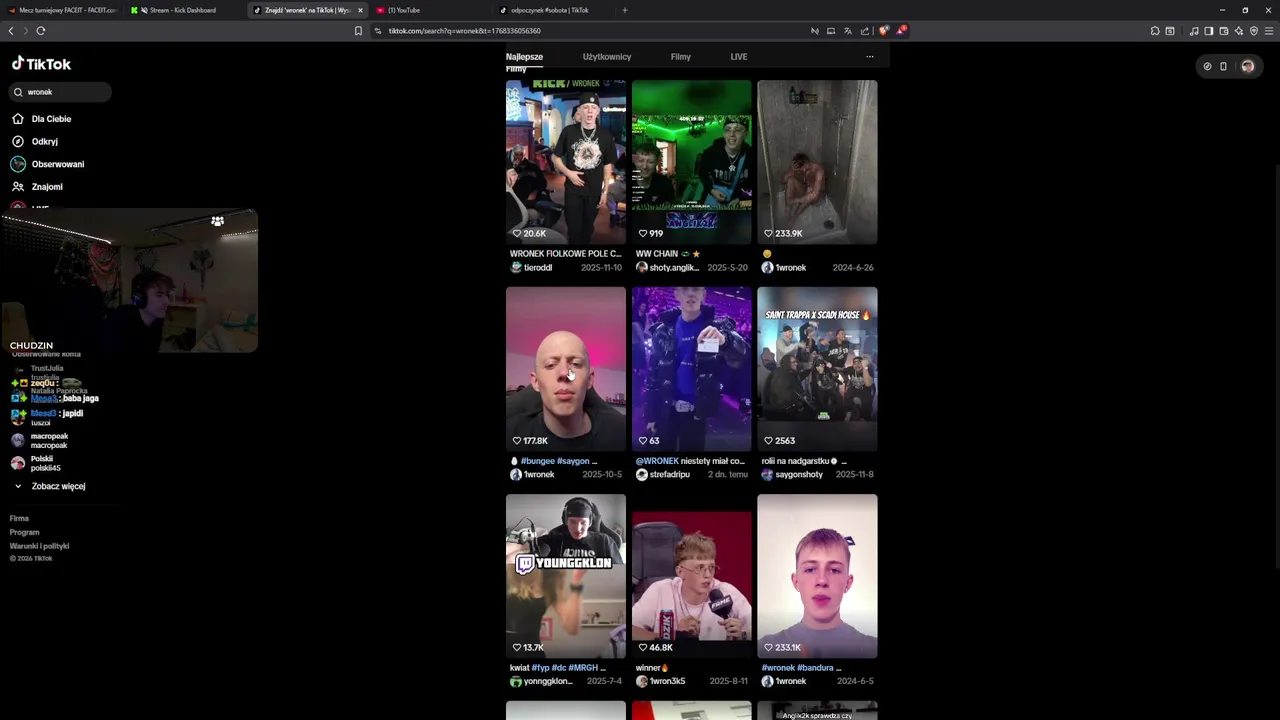Click the #bungee hashtag link
Screen dimensions: 1280x720
click(537, 461)
